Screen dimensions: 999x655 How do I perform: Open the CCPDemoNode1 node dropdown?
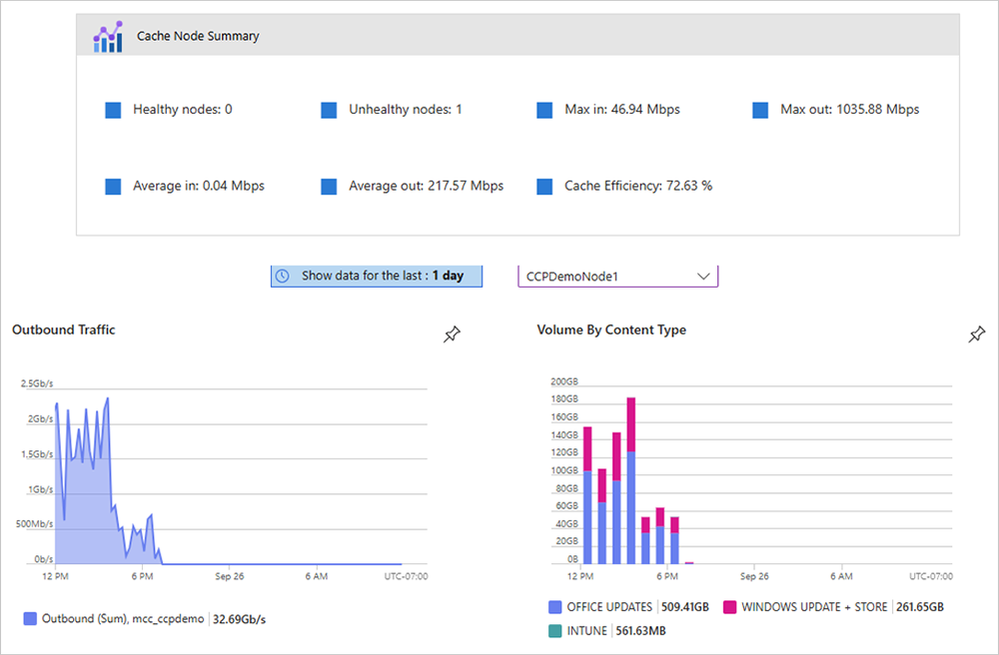point(618,277)
